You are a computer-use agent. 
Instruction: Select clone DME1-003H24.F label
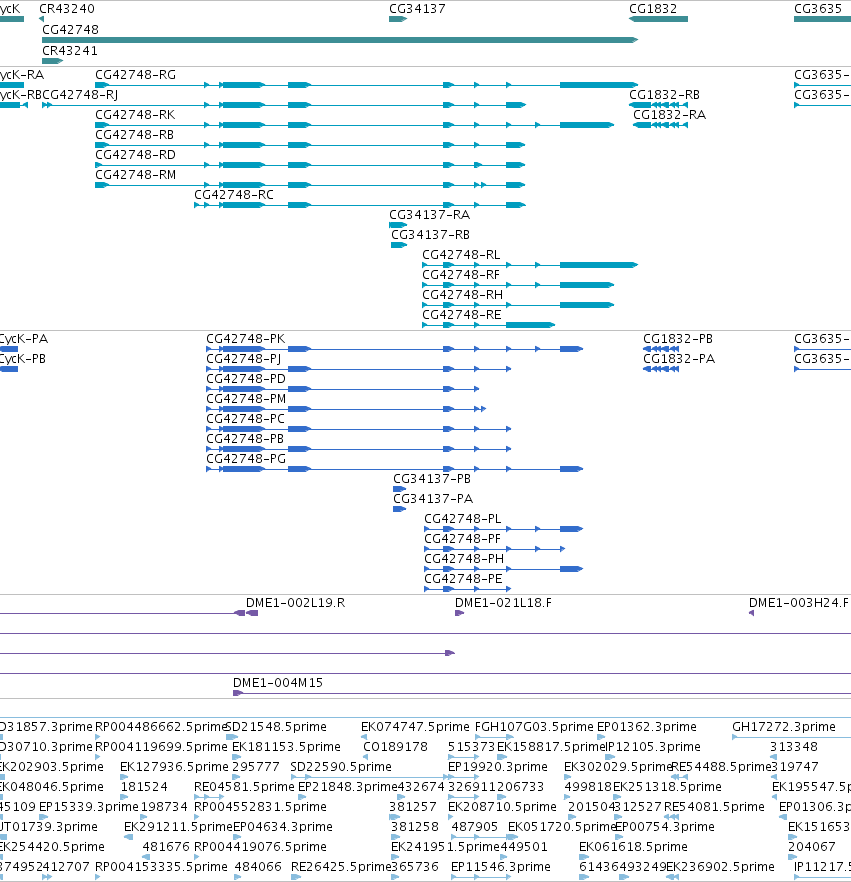point(798,603)
